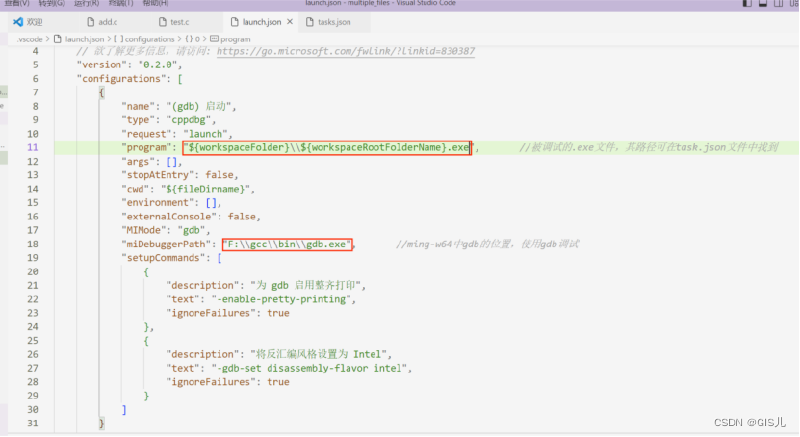Click ignoreFailures true on line 23

coord(278,313)
